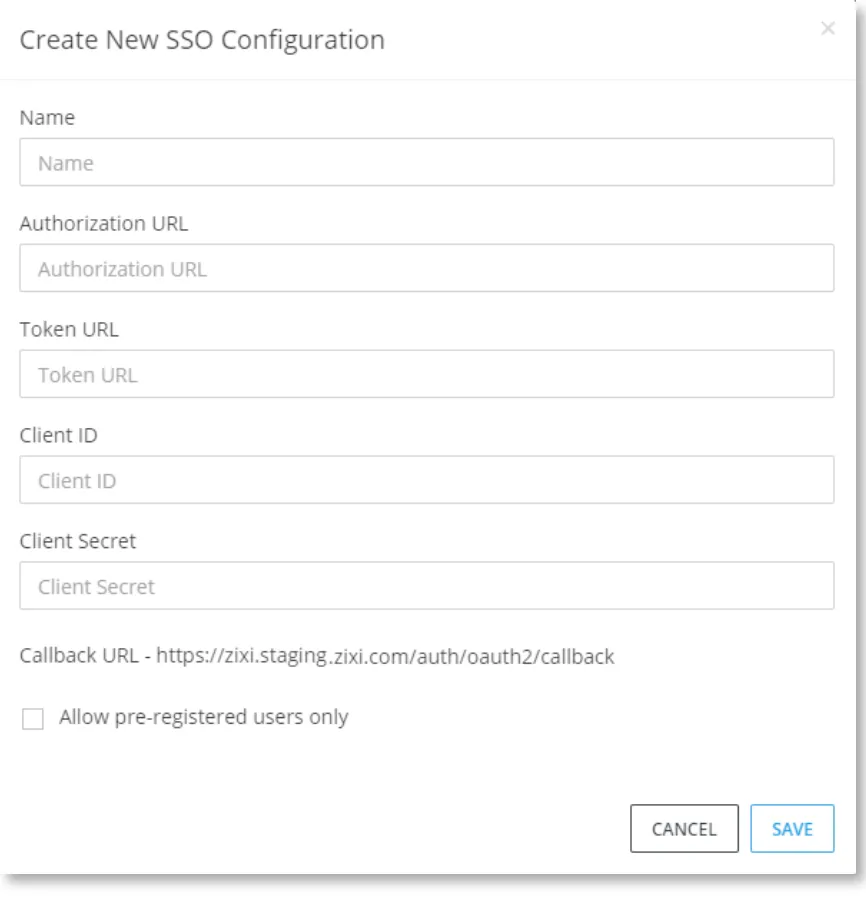Close the Create New SSO Configuration dialog

(827, 28)
